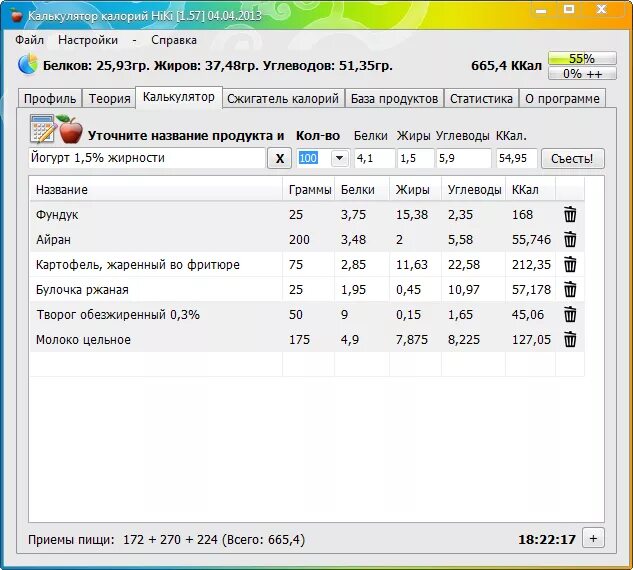
Task: Sort by Название column header
Action: pos(156,189)
